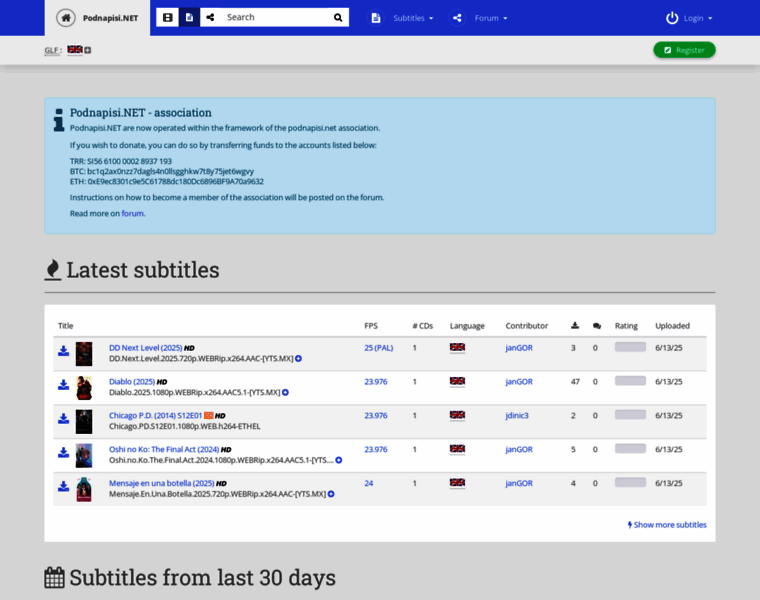Viewport: 760px width, 600px height.
Task: Open DD Next Level poster thumbnail
Action: (84, 354)
